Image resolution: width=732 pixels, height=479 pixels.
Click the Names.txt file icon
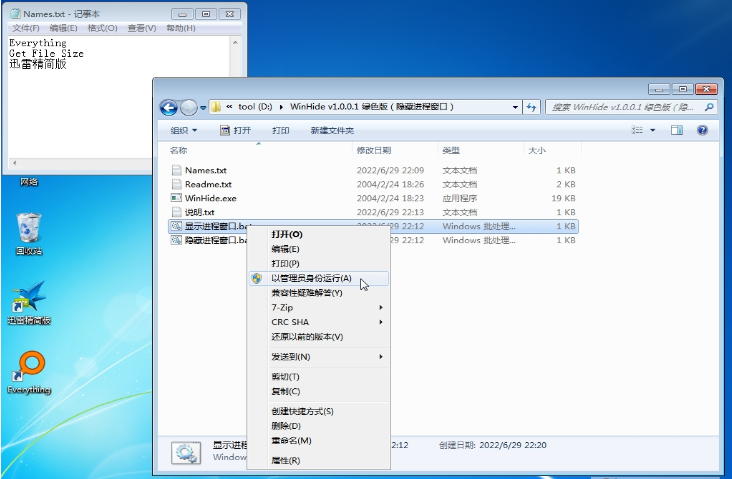(x=176, y=170)
